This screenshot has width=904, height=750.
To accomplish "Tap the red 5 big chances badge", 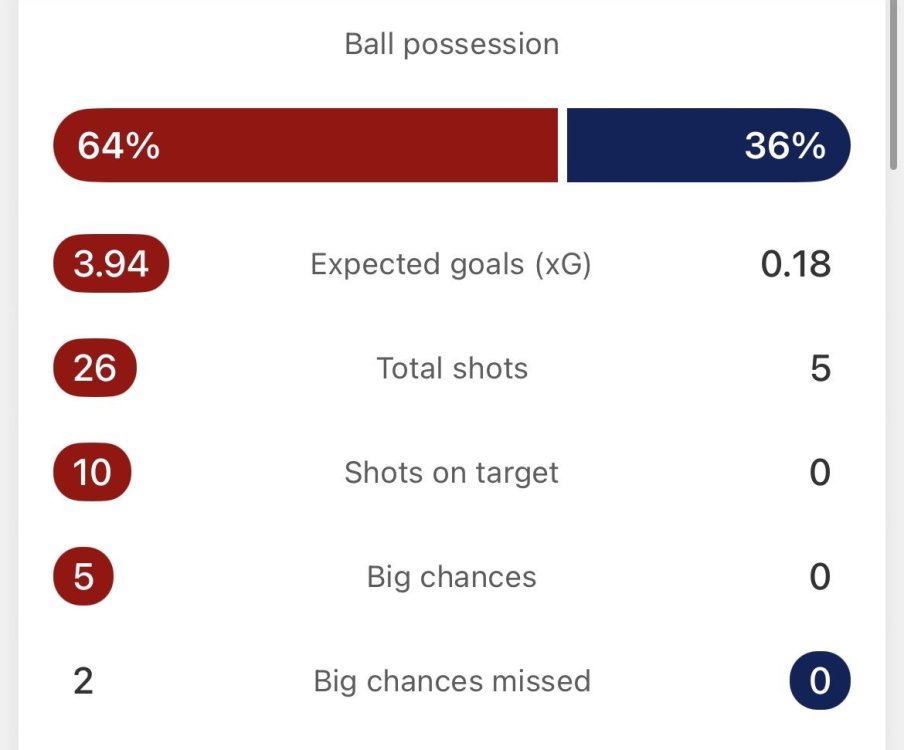I will (x=83, y=577).
